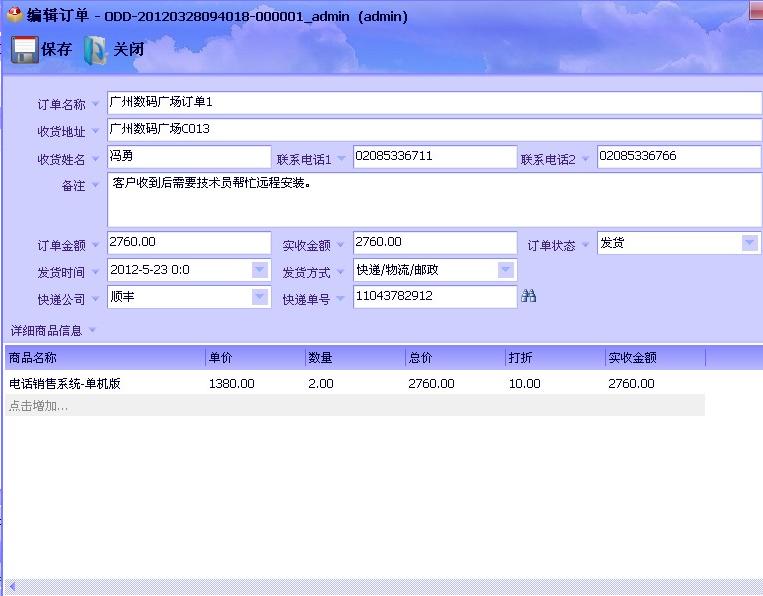The width and height of the screenshot is (763, 596).
Task: Click the binoculars icon next to 快递单号
Action: 528,295
